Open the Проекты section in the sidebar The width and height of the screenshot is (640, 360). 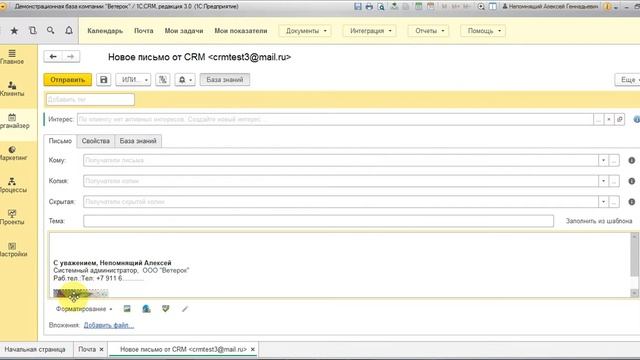12,218
